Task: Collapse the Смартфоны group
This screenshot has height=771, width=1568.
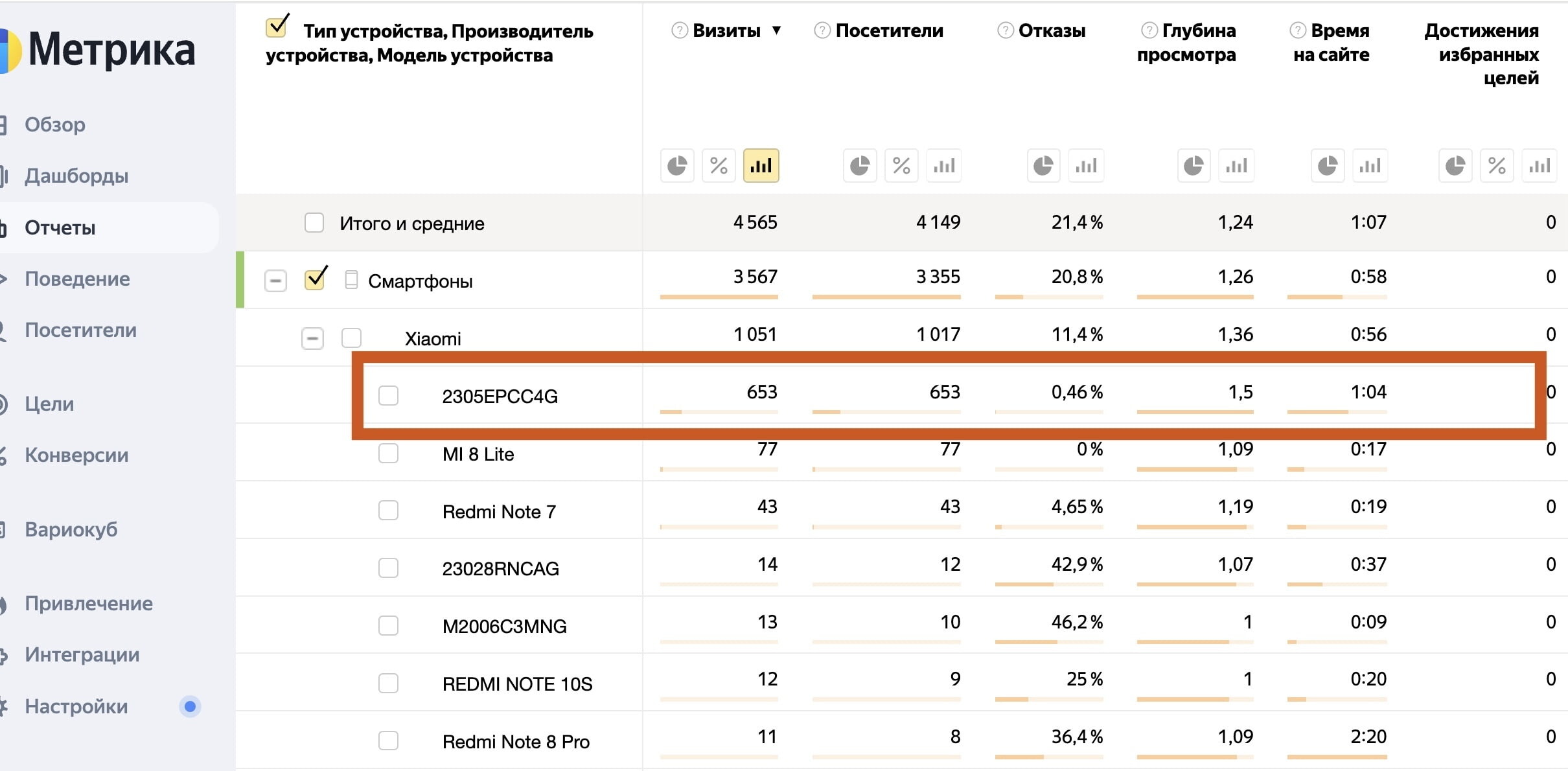Action: pyautogui.click(x=275, y=281)
